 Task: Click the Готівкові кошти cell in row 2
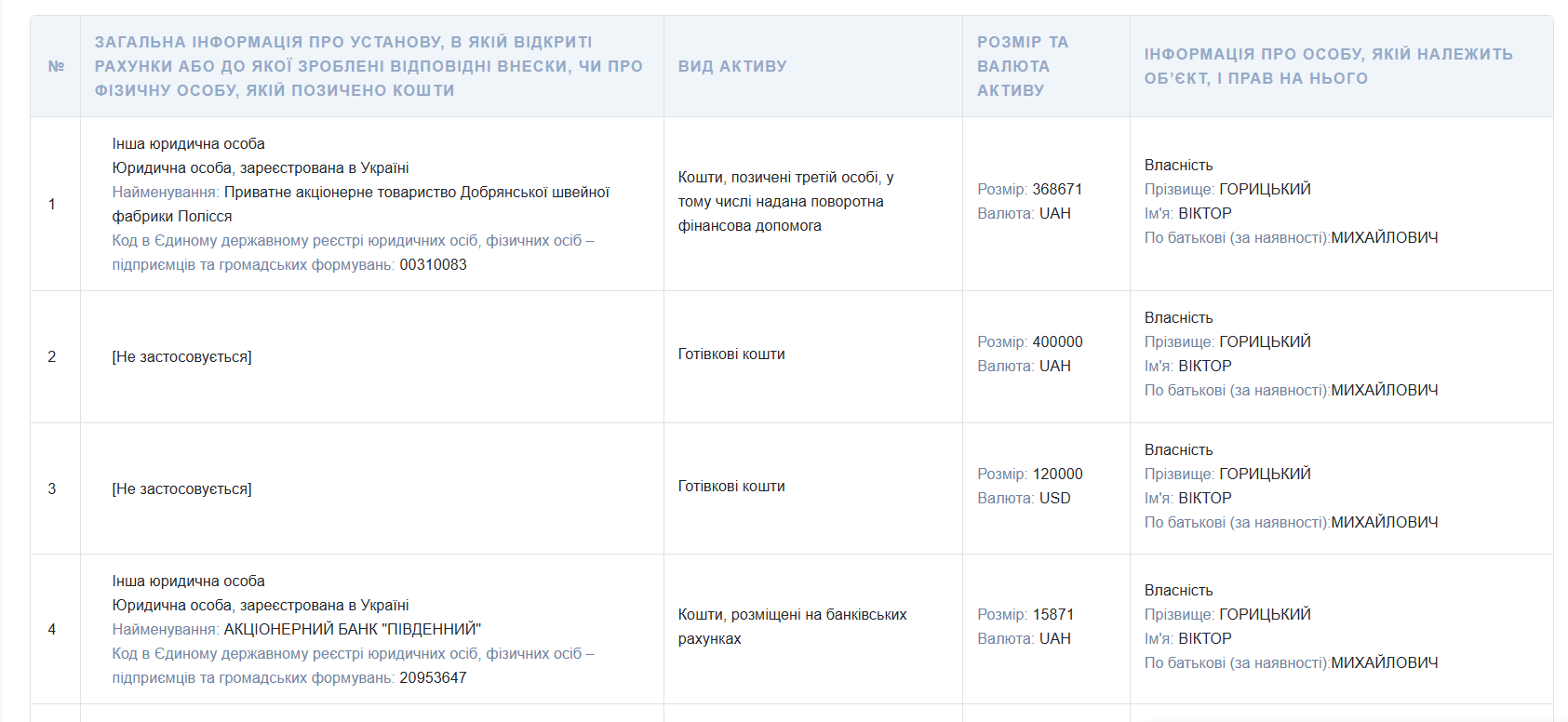point(731,354)
